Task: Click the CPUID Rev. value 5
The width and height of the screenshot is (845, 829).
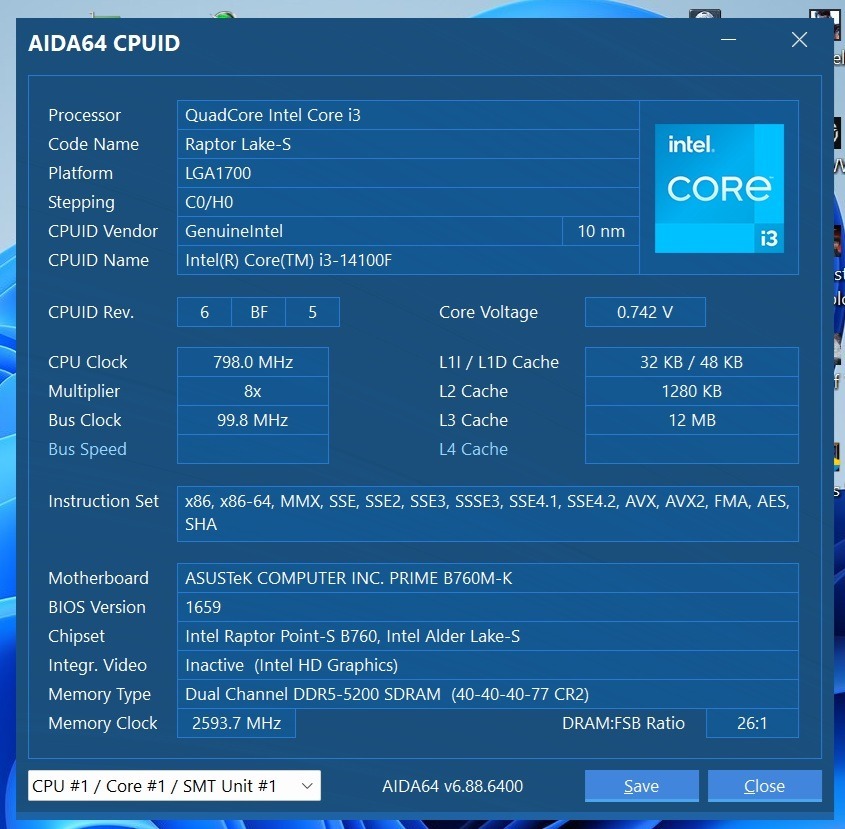Action: coord(313,312)
